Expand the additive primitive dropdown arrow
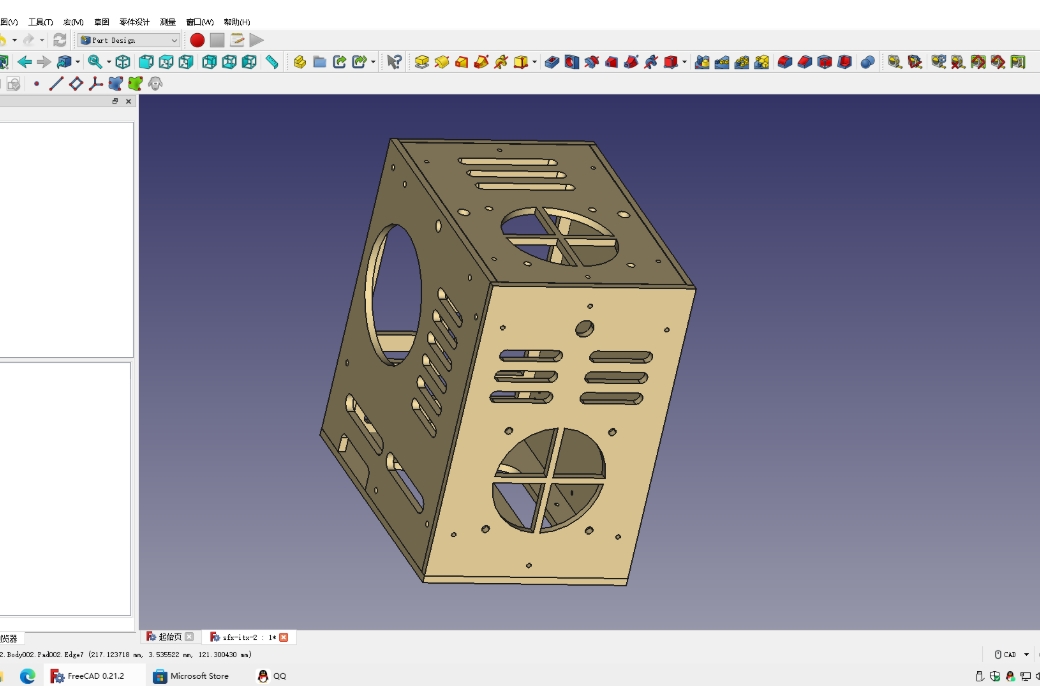 tap(535, 62)
